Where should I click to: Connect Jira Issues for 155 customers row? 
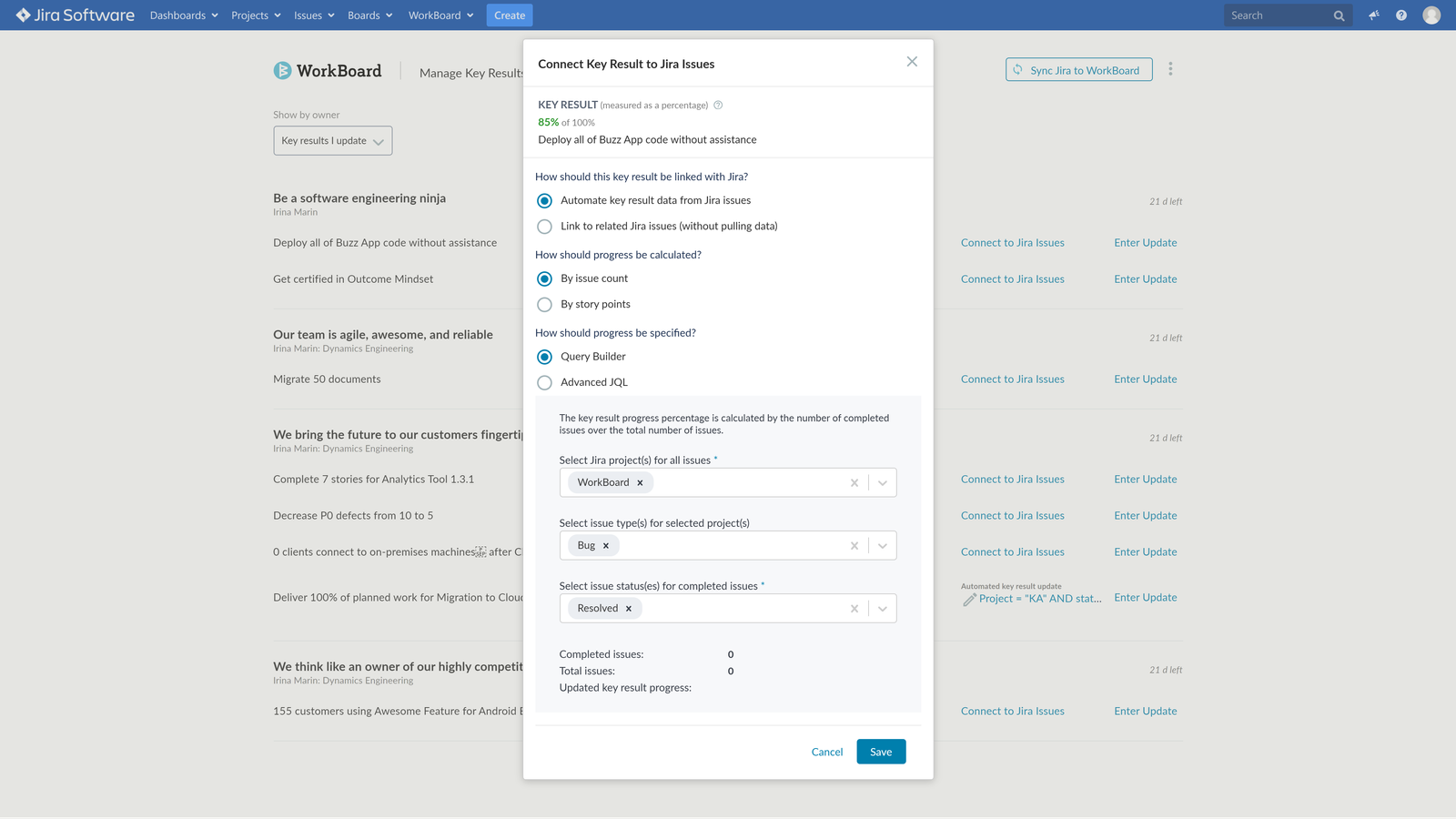[1013, 712]
